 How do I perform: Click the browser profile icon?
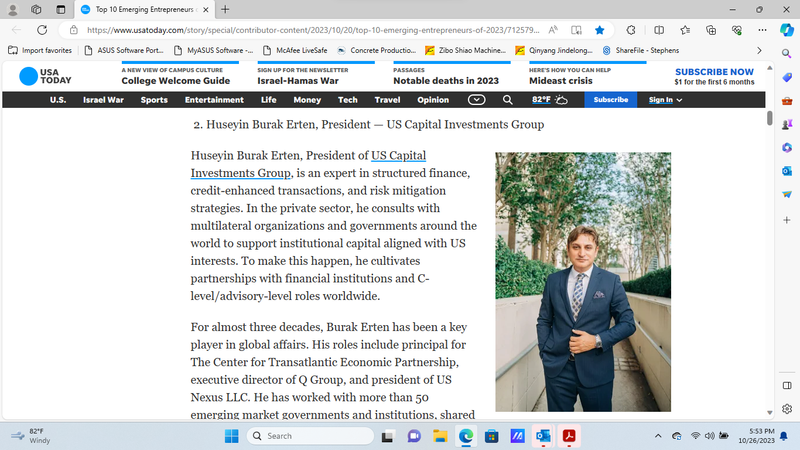tap(13, 9)
